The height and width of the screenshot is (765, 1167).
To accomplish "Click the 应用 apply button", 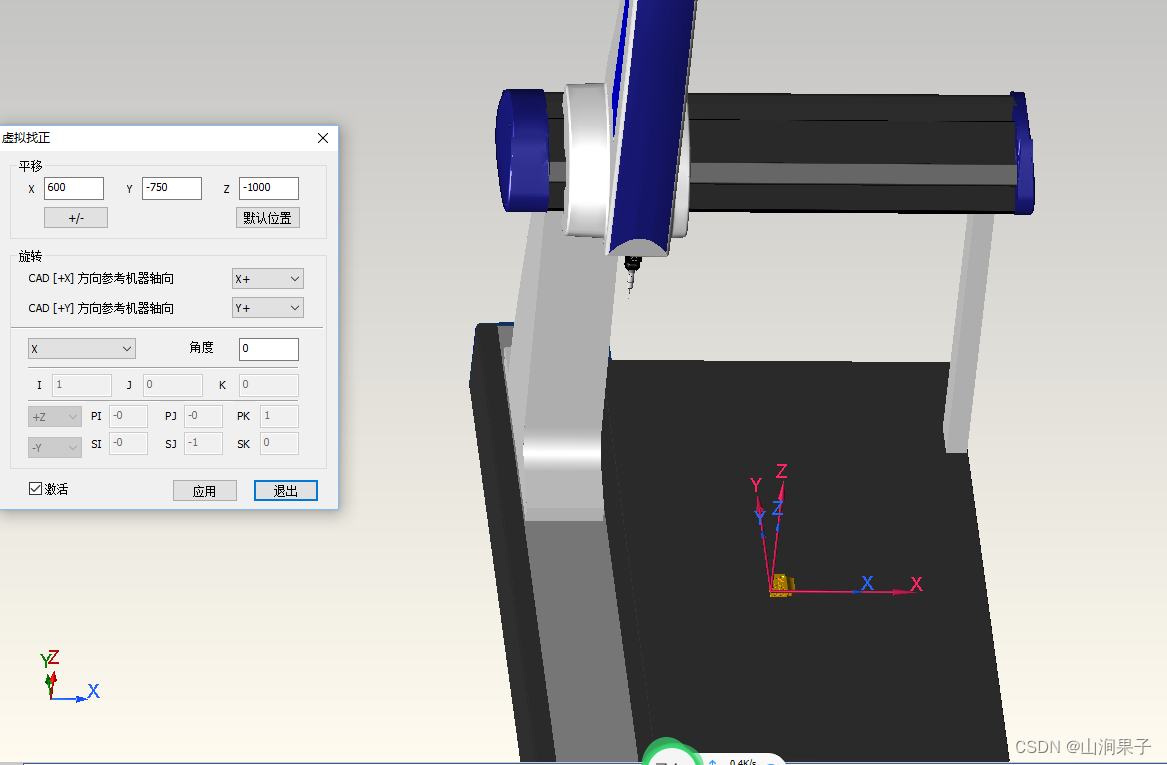I will click(205, 491).
